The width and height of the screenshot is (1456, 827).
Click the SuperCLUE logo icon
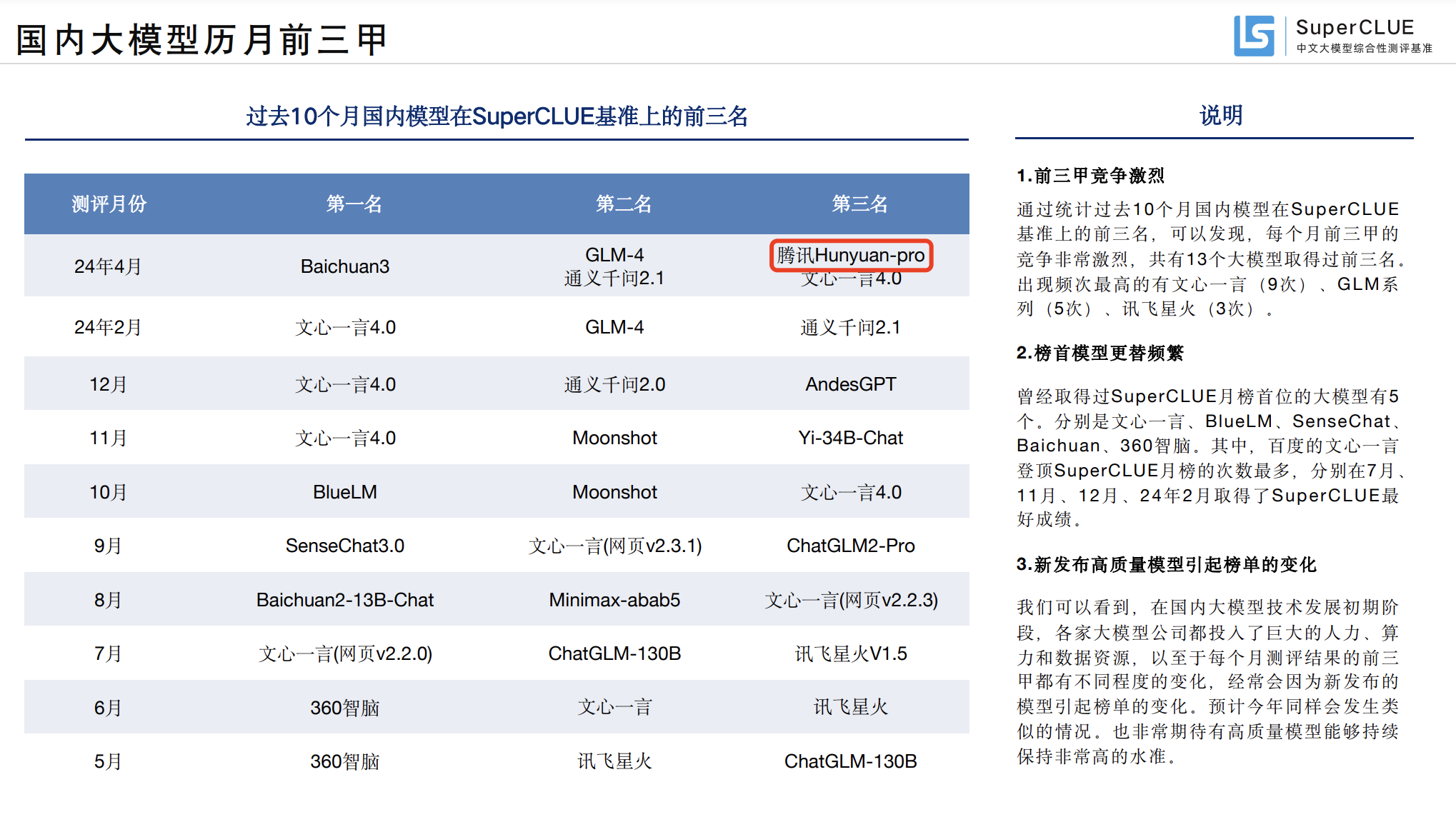point(1254,36)
